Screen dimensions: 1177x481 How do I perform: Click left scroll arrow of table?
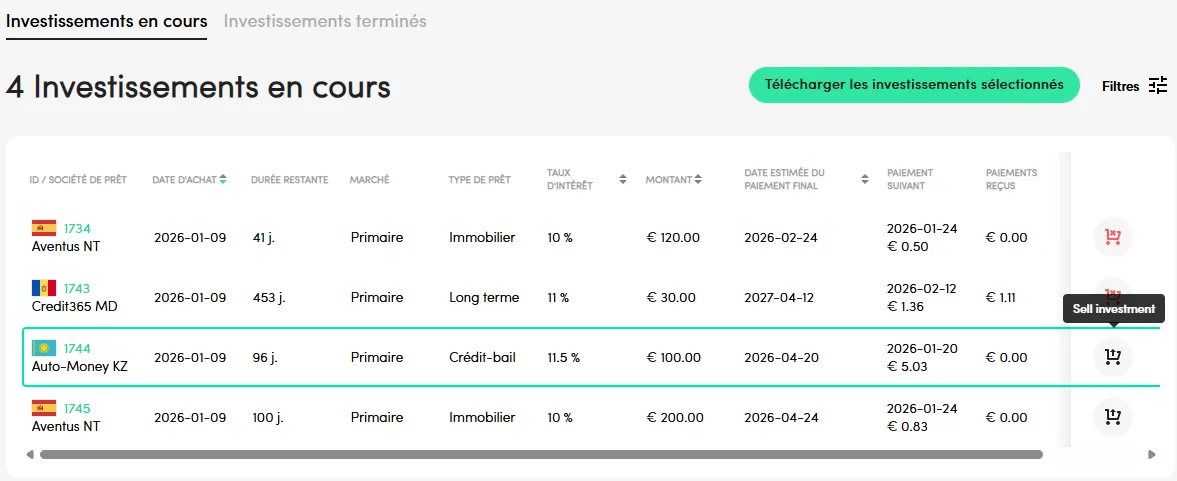pos(30,454)
